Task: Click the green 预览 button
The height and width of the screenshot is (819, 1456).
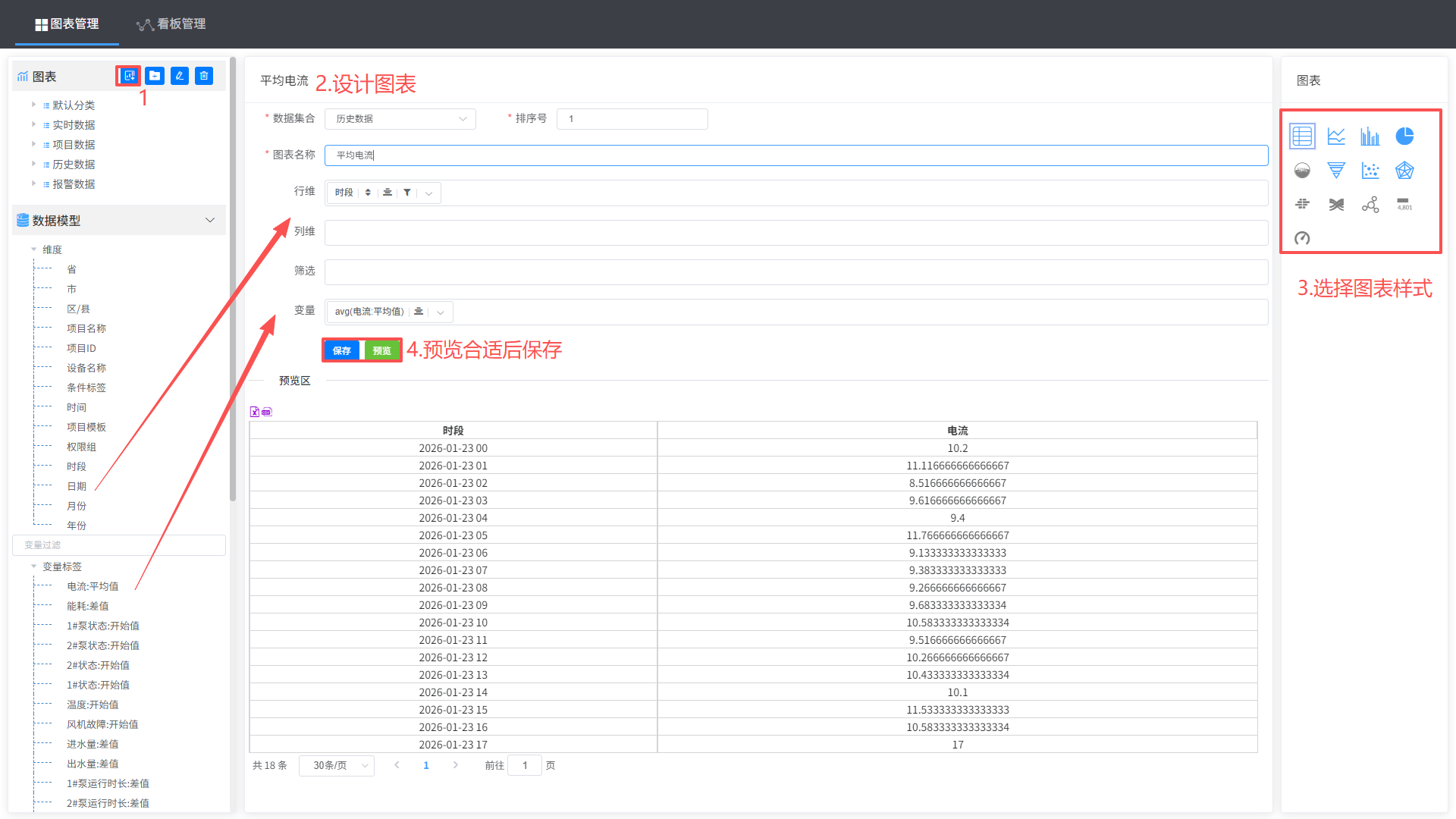Action: [382, 350]
